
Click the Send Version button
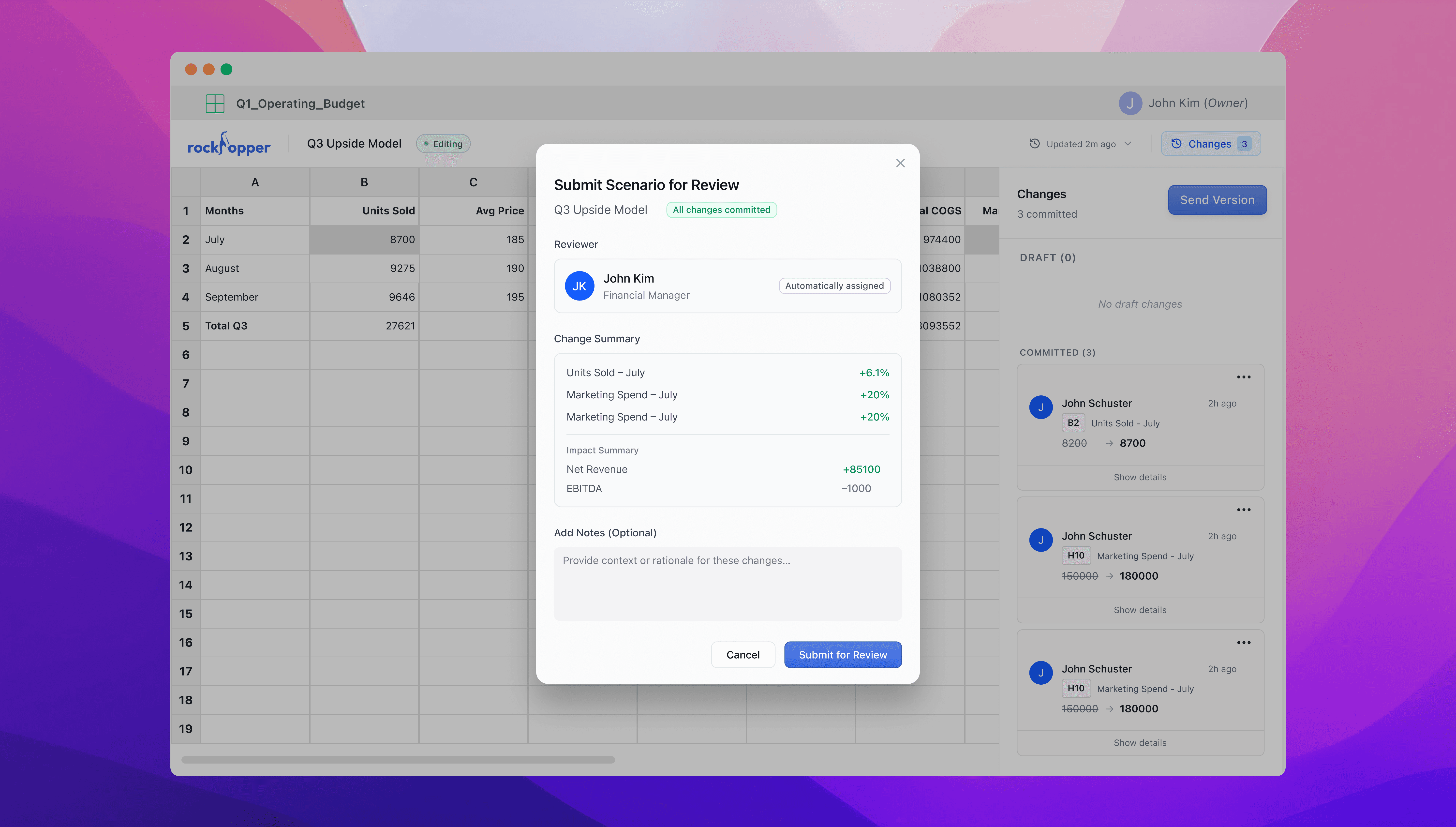pos(1217,200)
